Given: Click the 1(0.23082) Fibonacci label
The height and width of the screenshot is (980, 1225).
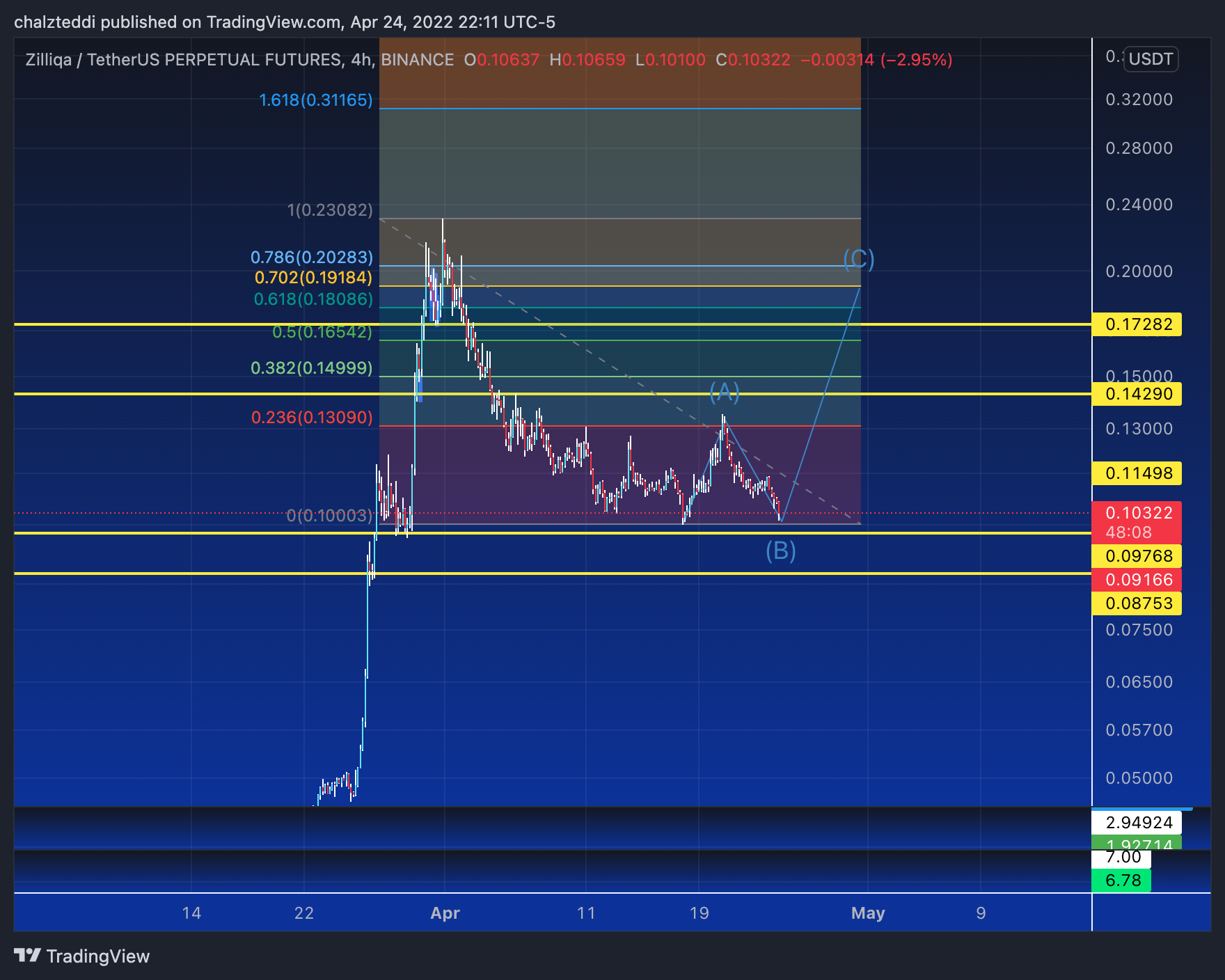Looking at the screenshot, I should 330,210.
